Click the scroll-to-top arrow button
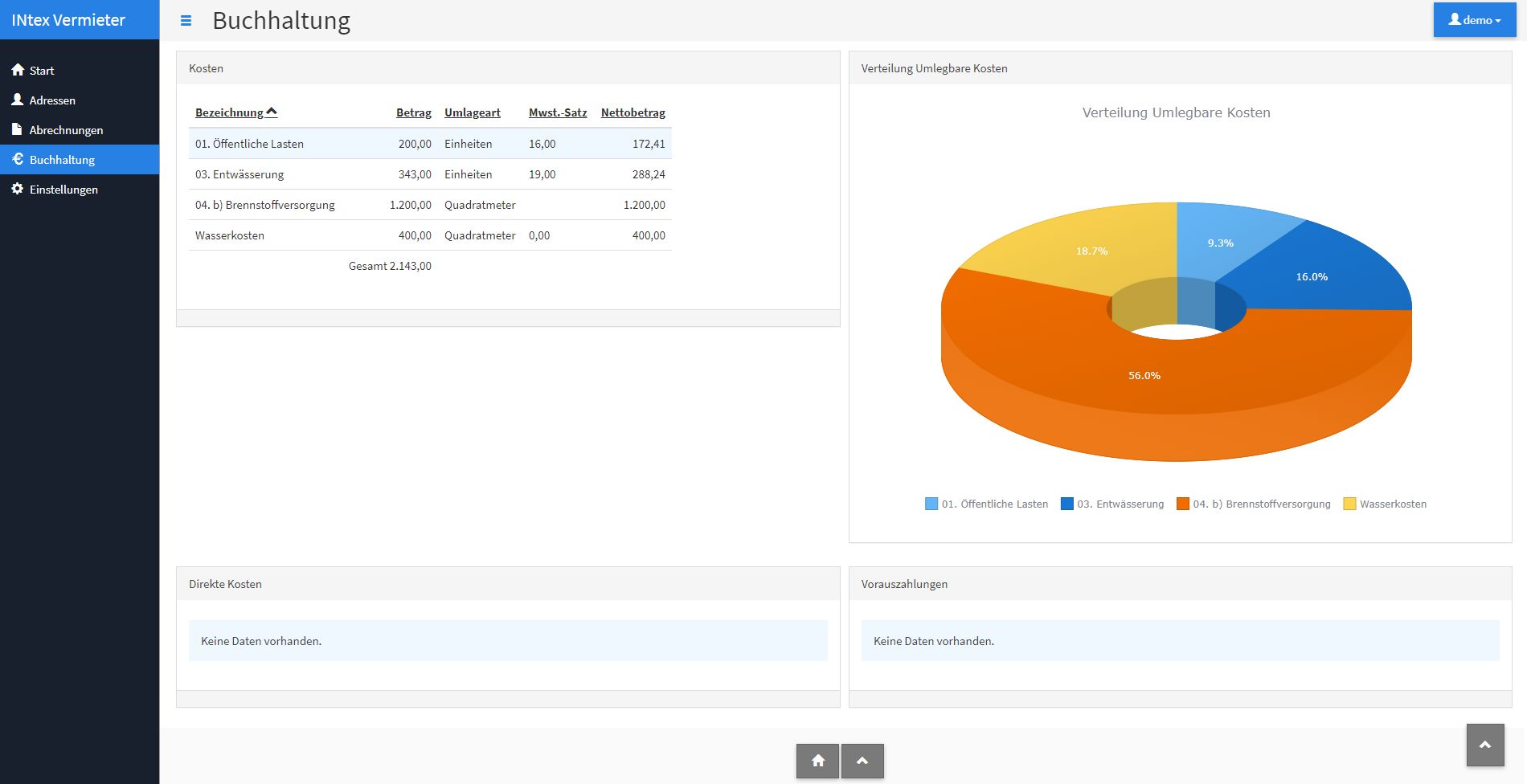The image size is (1527, 784). [x=1485, y=745]
